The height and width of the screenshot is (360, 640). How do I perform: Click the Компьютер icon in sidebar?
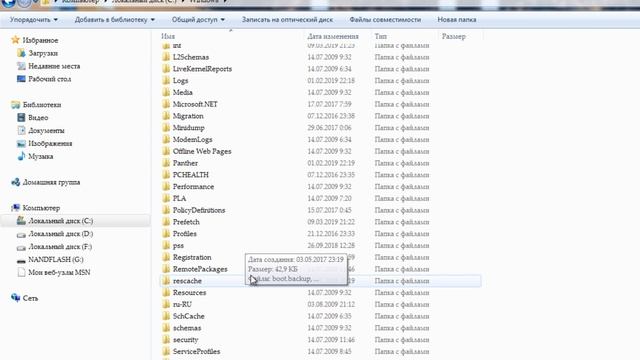click(x=16, y=208)
